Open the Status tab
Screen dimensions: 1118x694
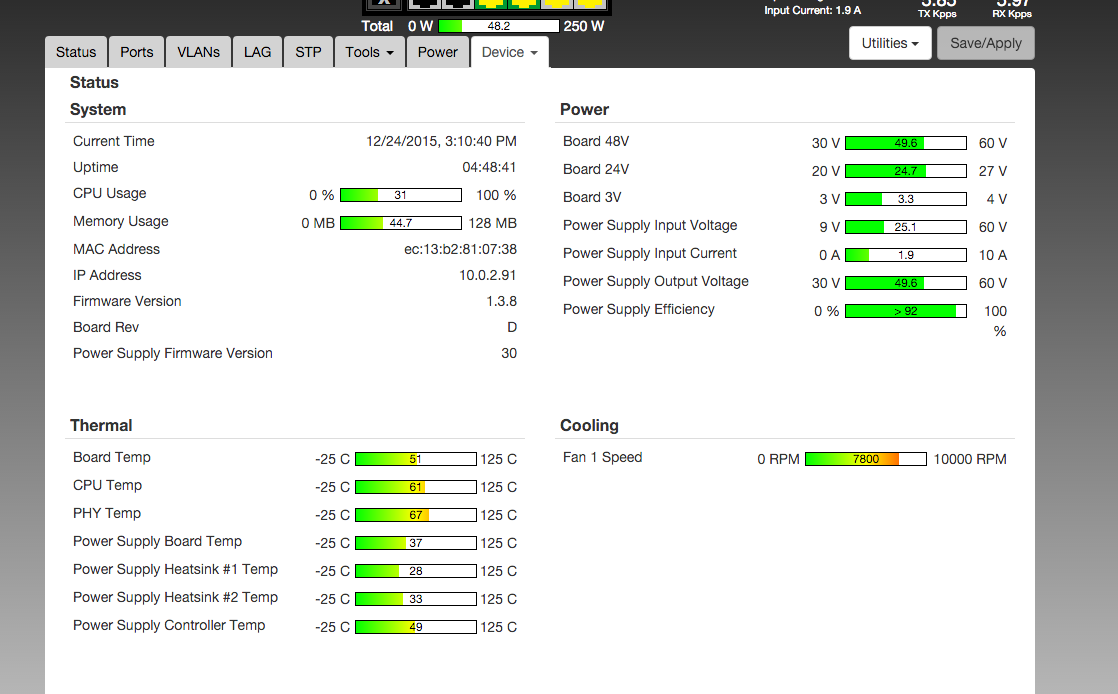pos(76,52)
